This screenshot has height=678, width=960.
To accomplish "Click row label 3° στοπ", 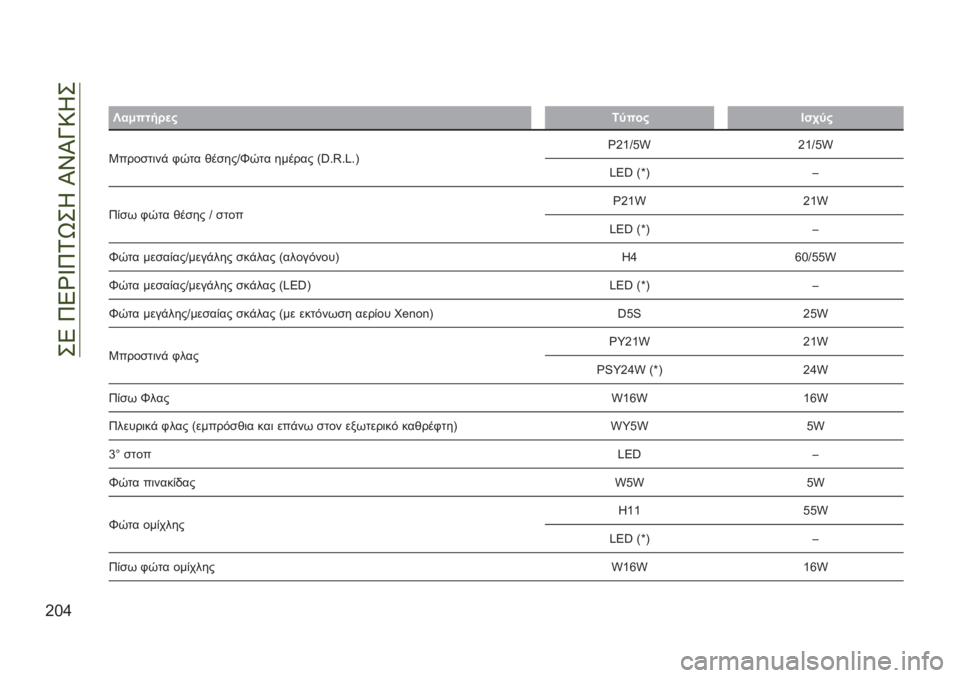I will 130,454.
